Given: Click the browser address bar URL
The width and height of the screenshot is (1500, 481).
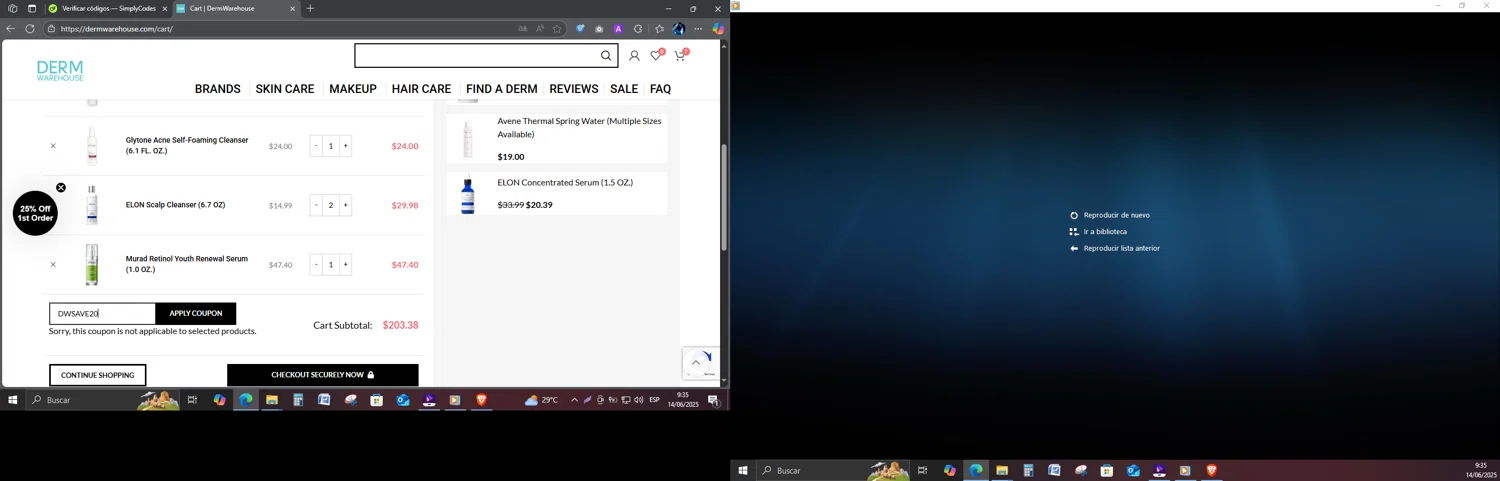Looking at the screenshot, I should pyautogui.click(x=116, y=29).
